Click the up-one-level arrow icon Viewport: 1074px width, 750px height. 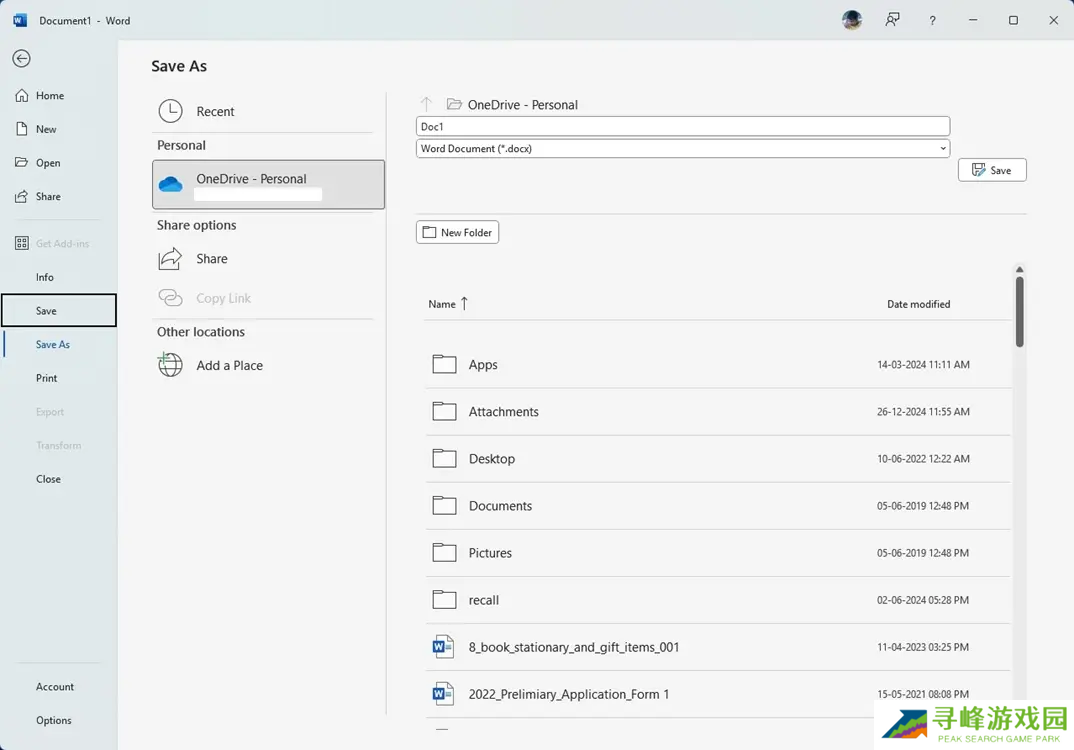click(x=426, y=104)
